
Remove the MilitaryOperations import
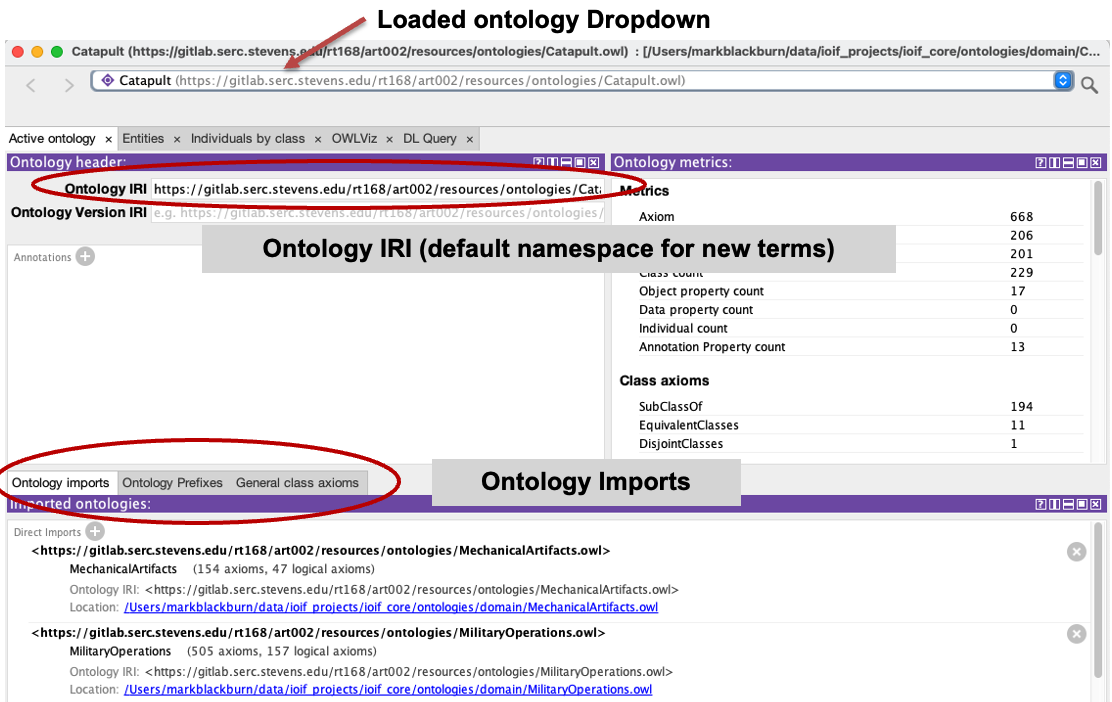pyautogui.click(x=1076, y=634)
